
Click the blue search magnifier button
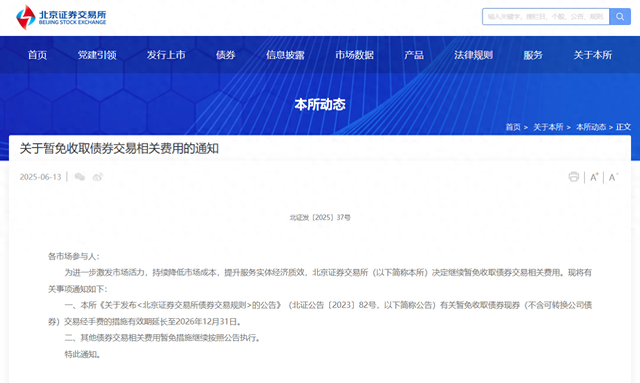point(620,17)
